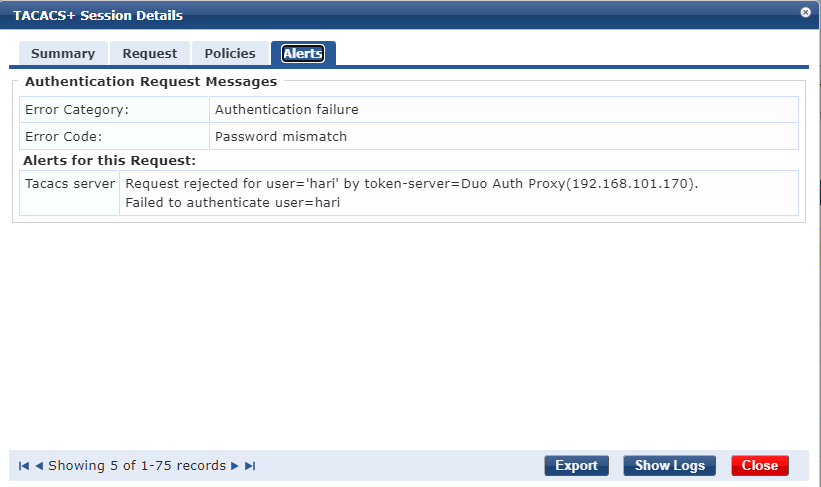Click the 'Tacacs server' alert source cell
Screen dimensions: 821x487
(69, 185)
